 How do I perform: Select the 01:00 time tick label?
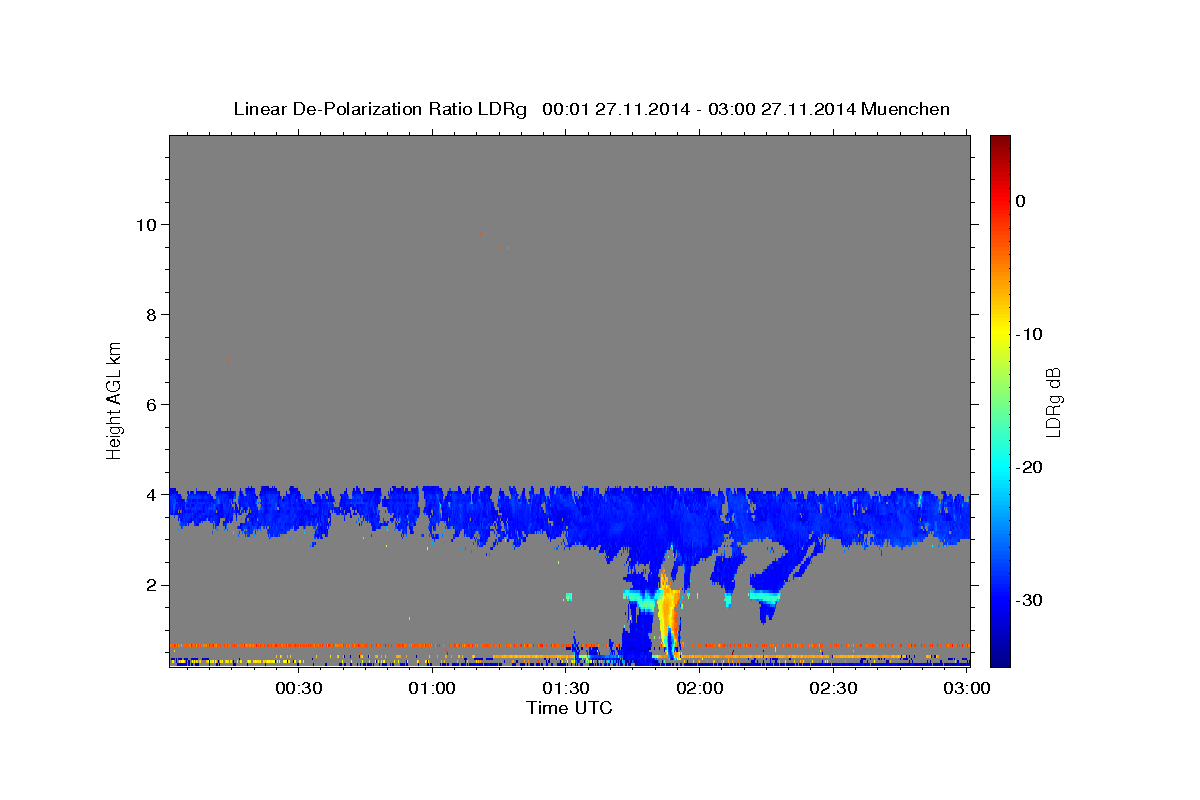pos(432,688)
